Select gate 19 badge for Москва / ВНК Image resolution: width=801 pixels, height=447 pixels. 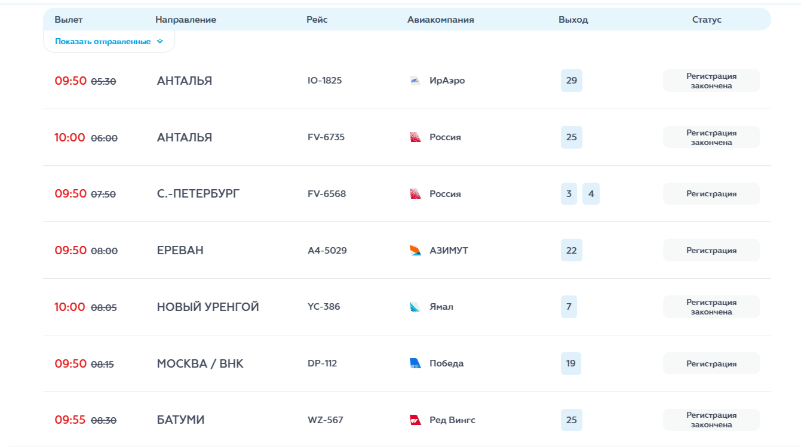tap(571, 363)
